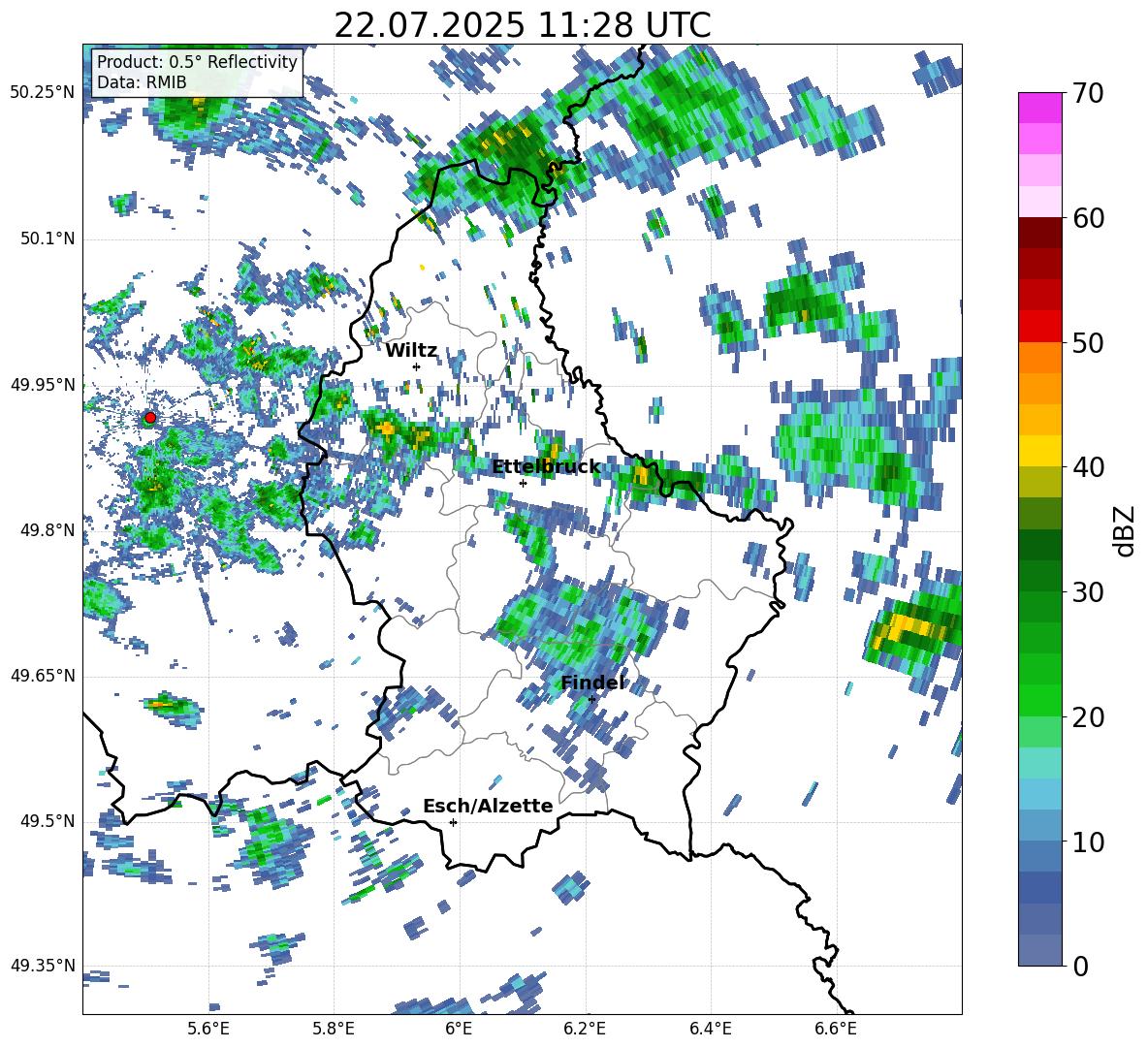Click the 49.95°N latitude tick label
Viewport: 1148px width, 1048px height.
(x=43, y=385)
